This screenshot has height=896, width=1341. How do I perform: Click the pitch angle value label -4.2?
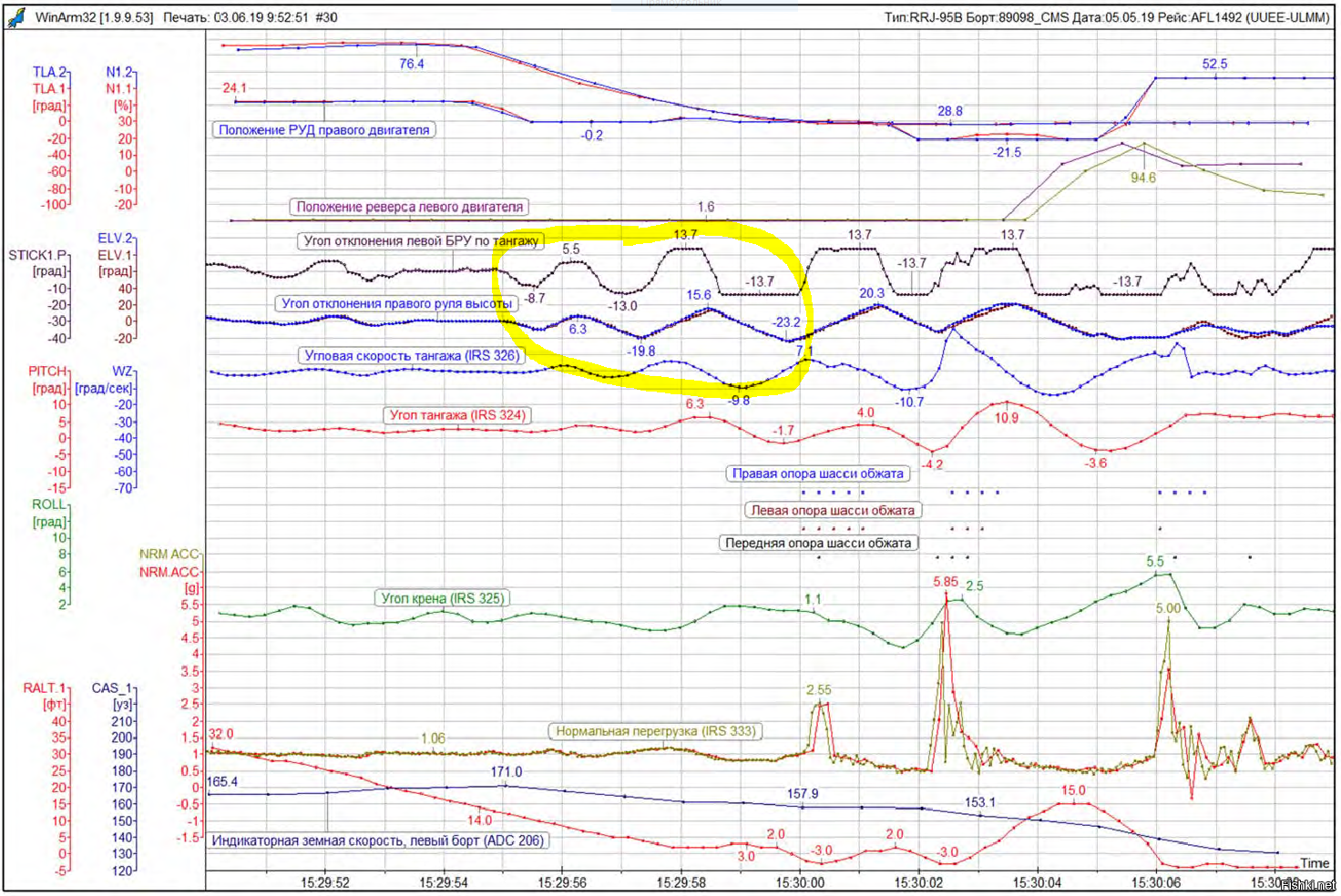pyautogui.click(x=932, y=464)
